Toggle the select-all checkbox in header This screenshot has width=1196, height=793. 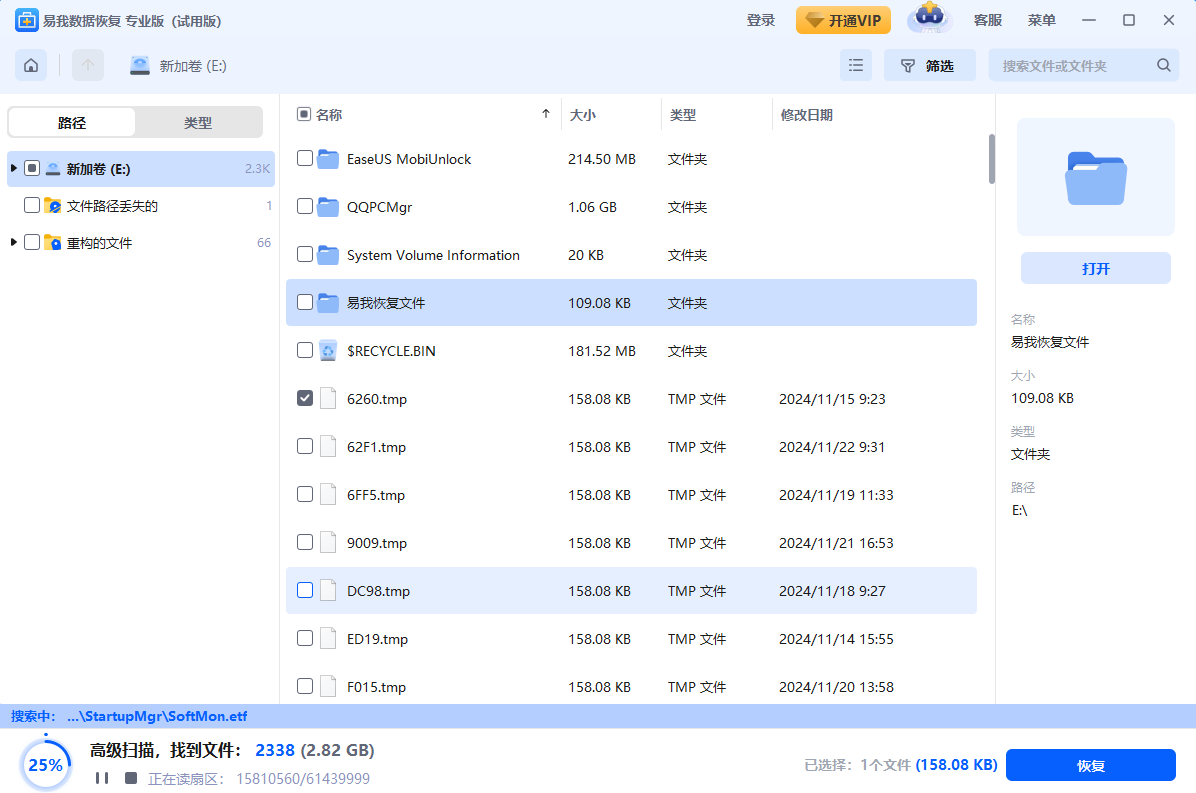(304, 114)
